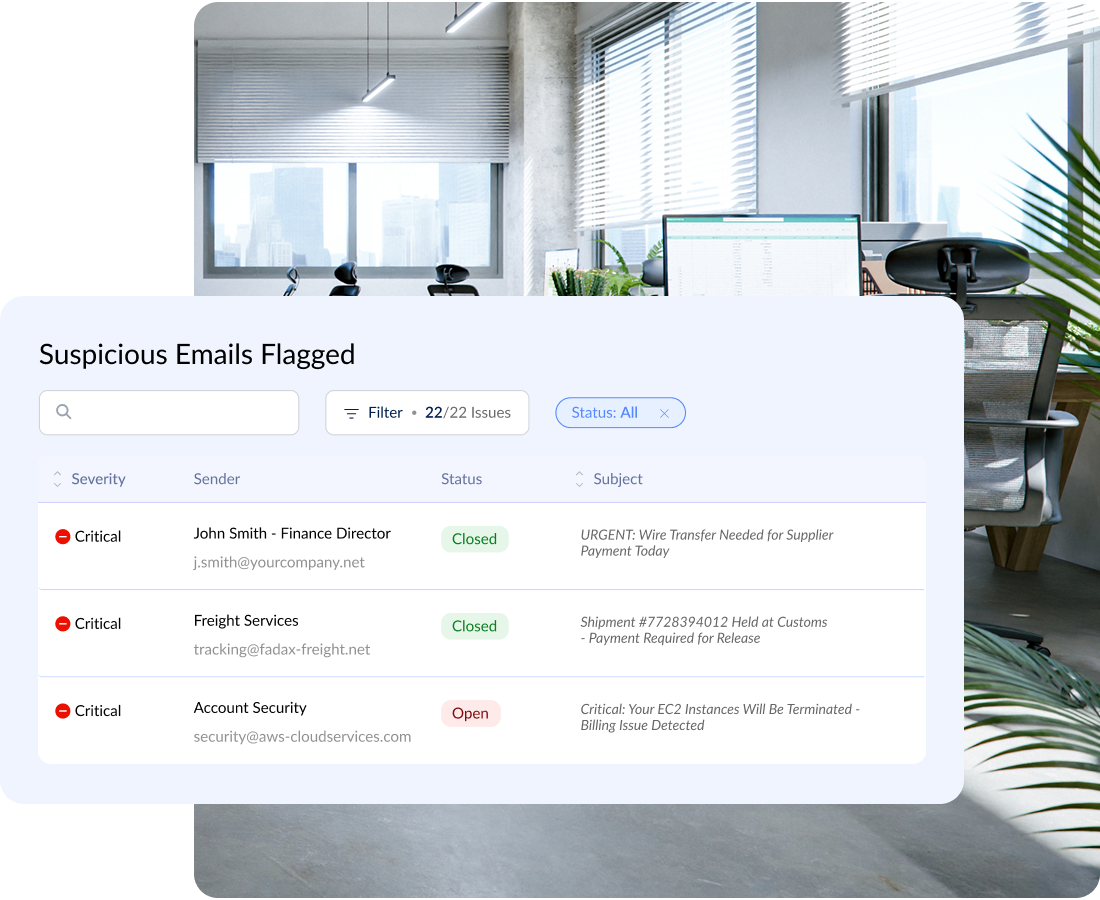Click Closed status badge for Freight Services
1100x900 pixels.
(474, 626)
